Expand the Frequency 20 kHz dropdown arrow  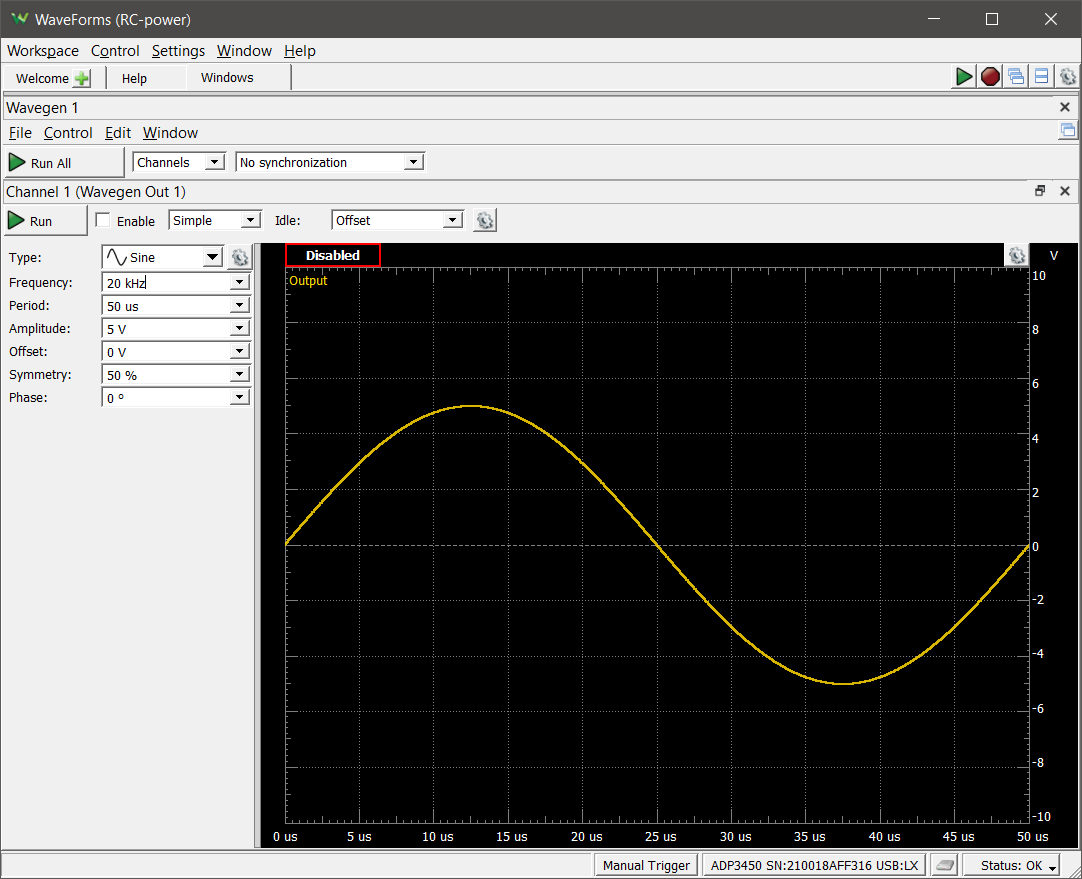(239, 282)
